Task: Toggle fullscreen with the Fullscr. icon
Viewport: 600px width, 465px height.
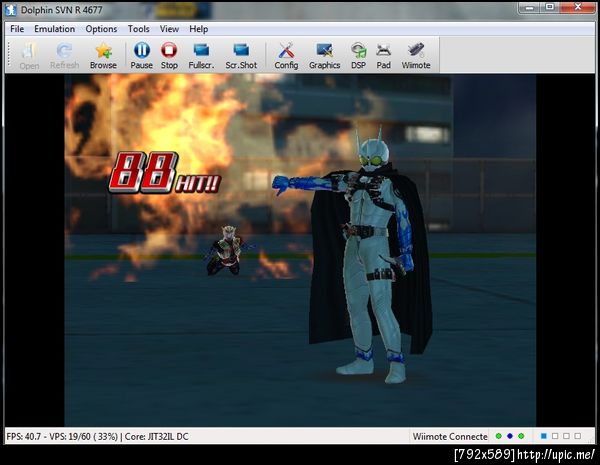Action: [x=201, y=55]
